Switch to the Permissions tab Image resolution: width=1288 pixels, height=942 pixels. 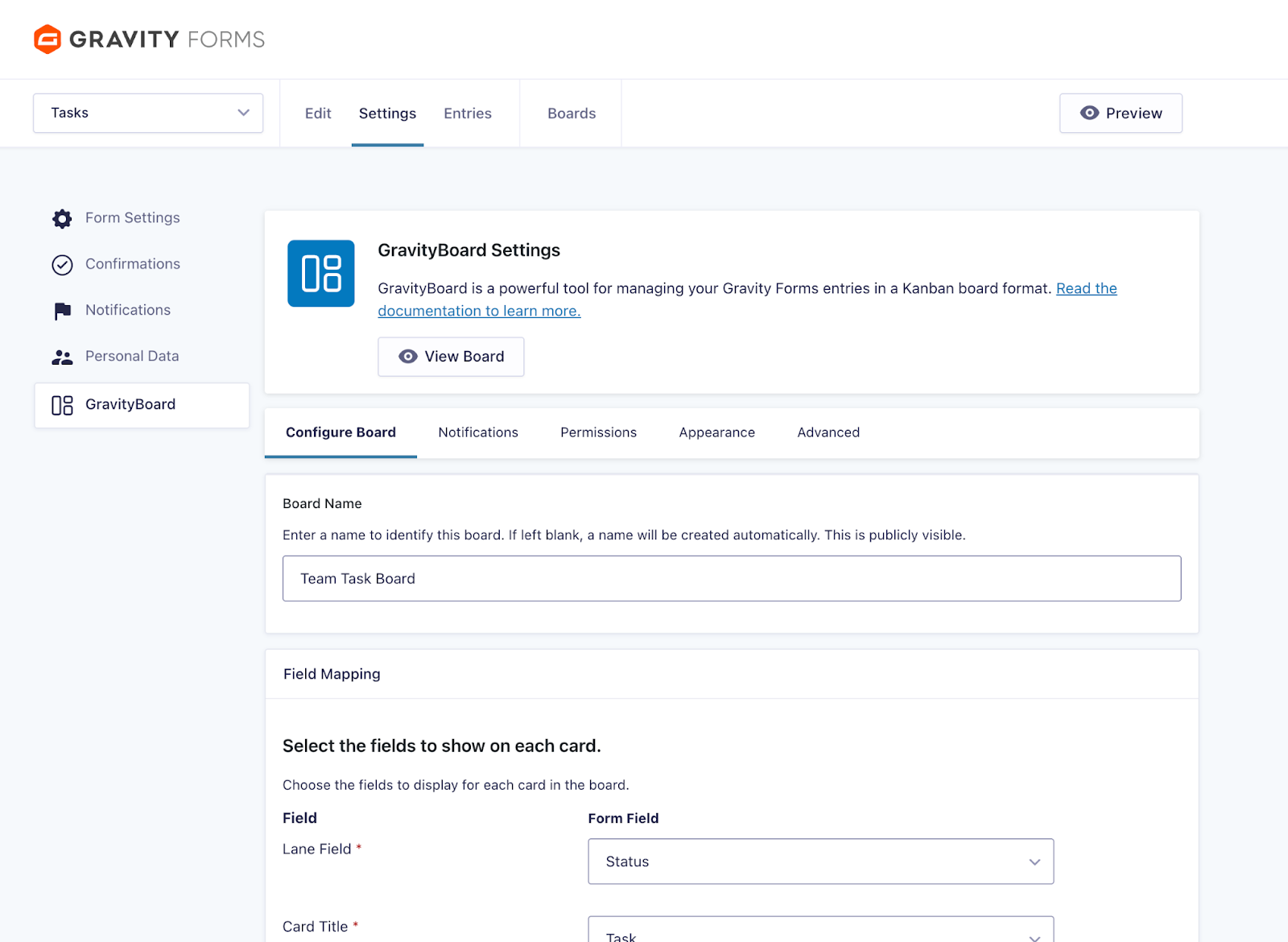click(x=598, y=432)
